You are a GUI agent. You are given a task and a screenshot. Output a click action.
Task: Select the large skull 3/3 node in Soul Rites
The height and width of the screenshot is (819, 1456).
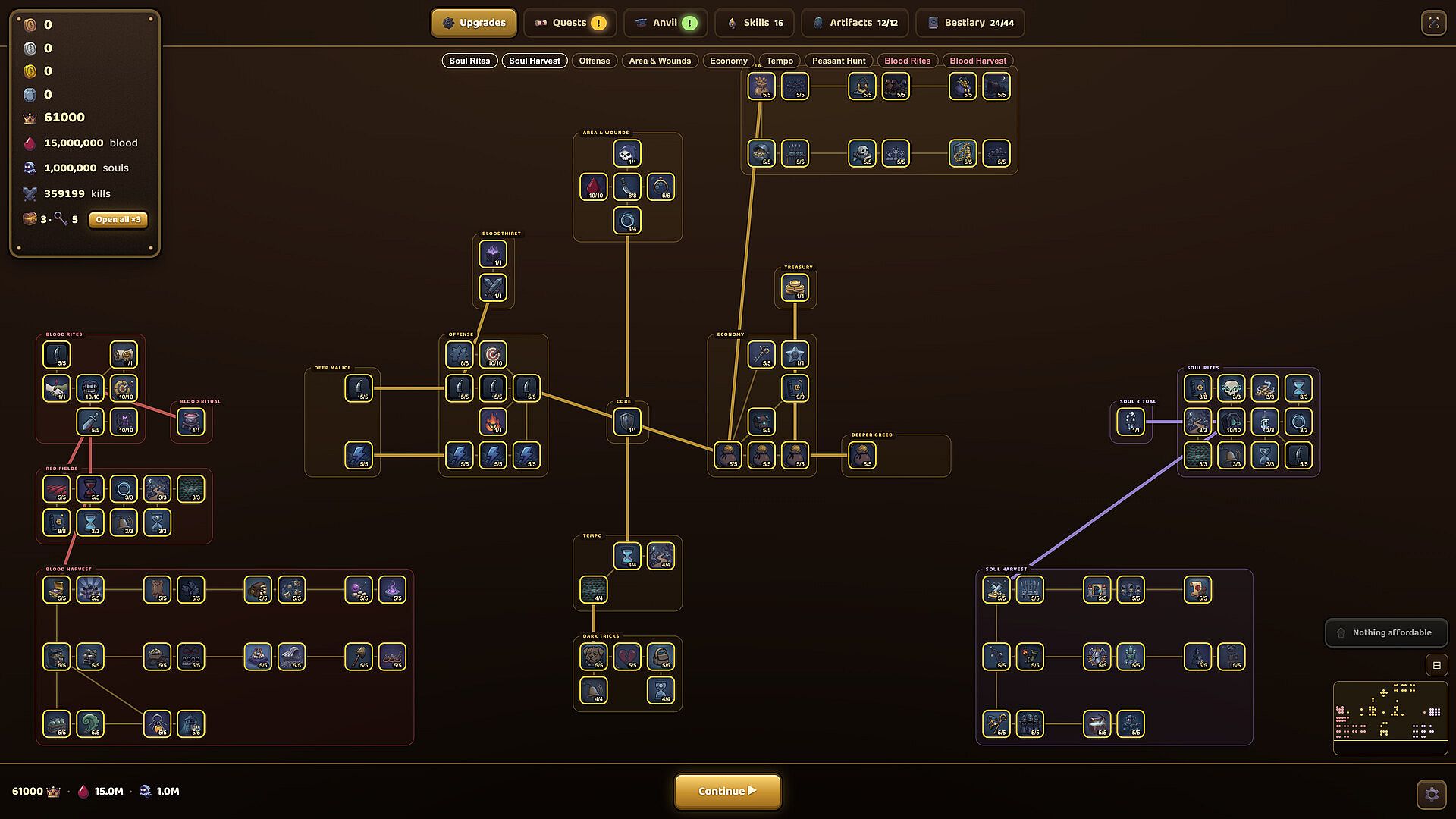1232,388
